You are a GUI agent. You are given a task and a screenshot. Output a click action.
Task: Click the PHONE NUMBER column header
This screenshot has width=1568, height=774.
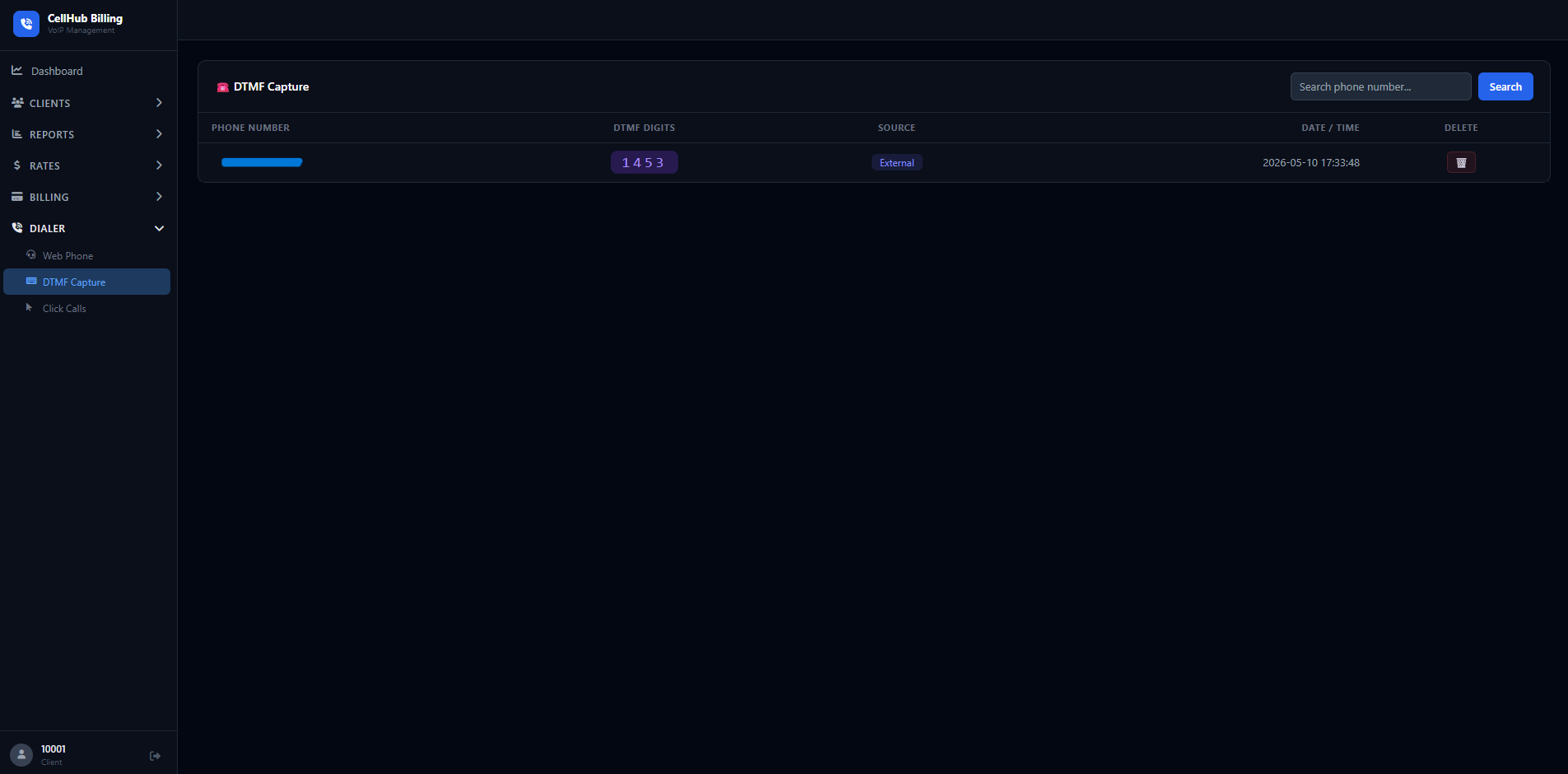pyautogui.click(x=250, y=128)
